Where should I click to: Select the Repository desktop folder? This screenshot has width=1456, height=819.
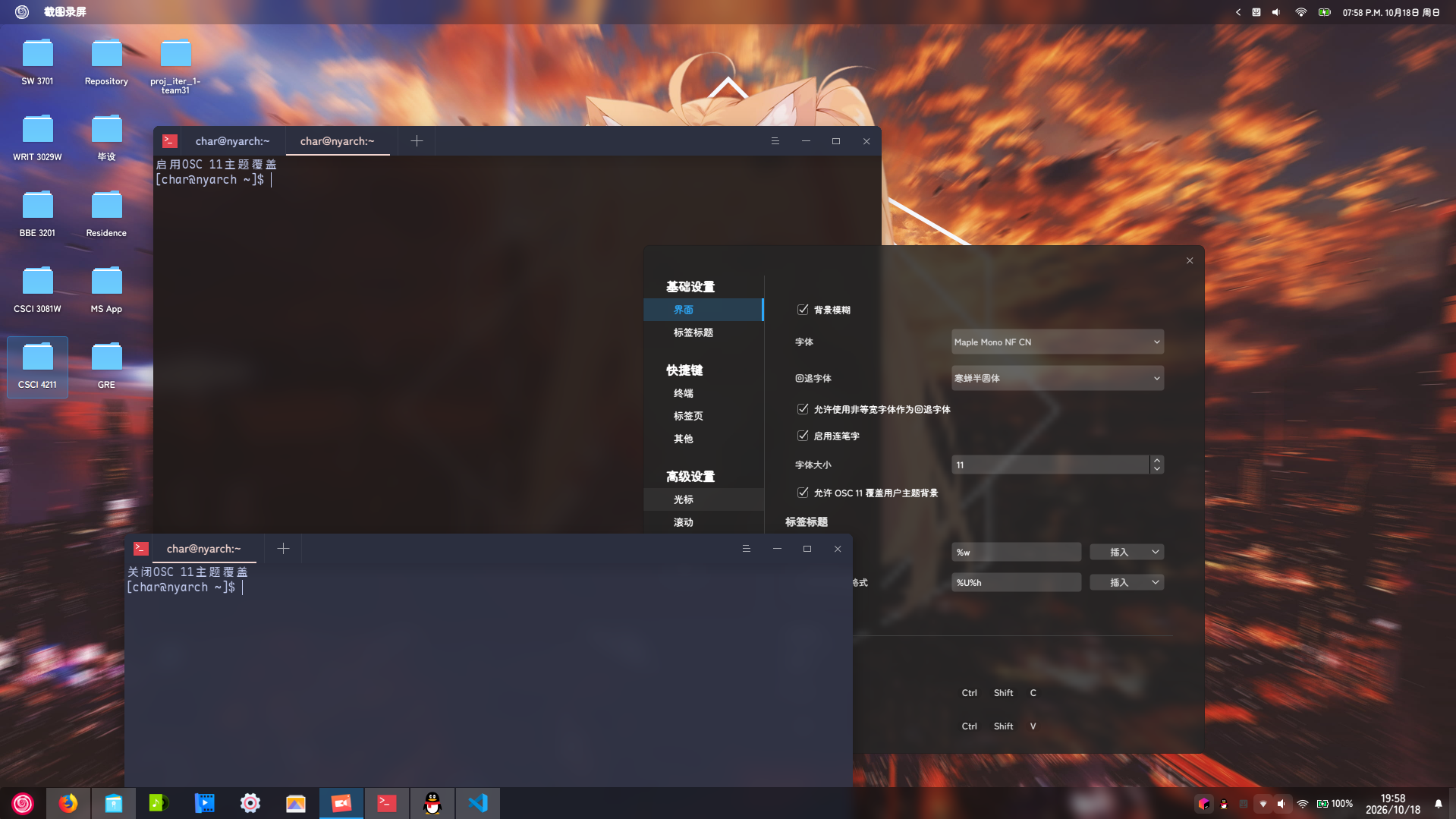(x=106, y=63)
